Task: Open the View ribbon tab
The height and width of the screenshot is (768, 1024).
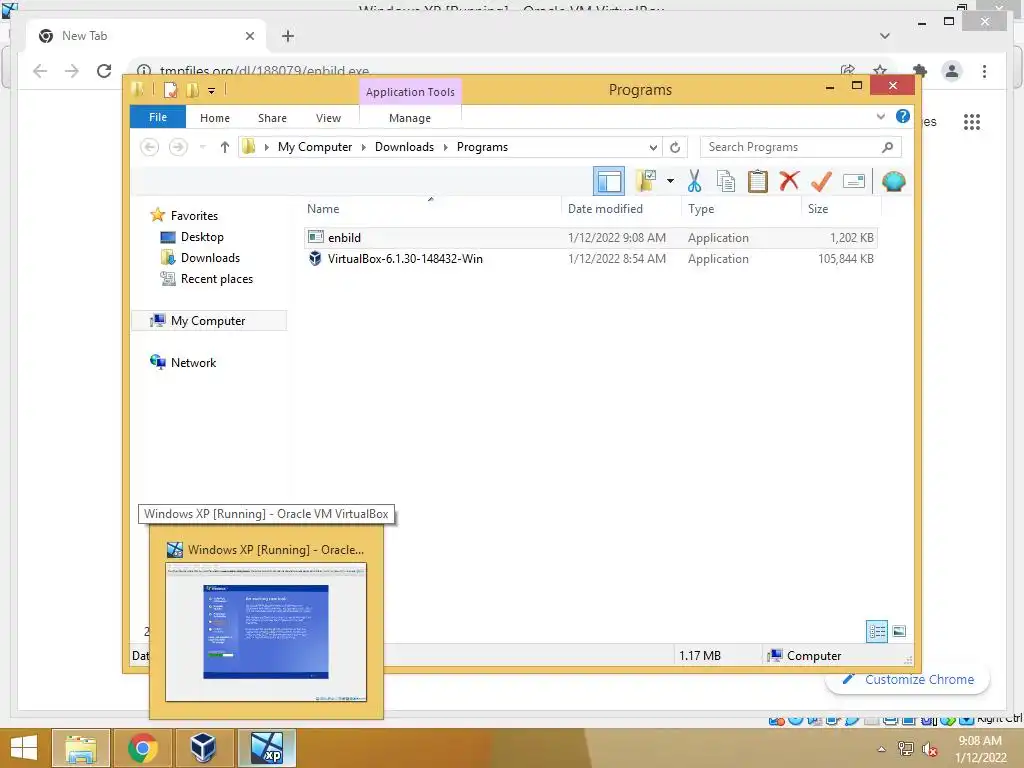Action: coord(328,118)
